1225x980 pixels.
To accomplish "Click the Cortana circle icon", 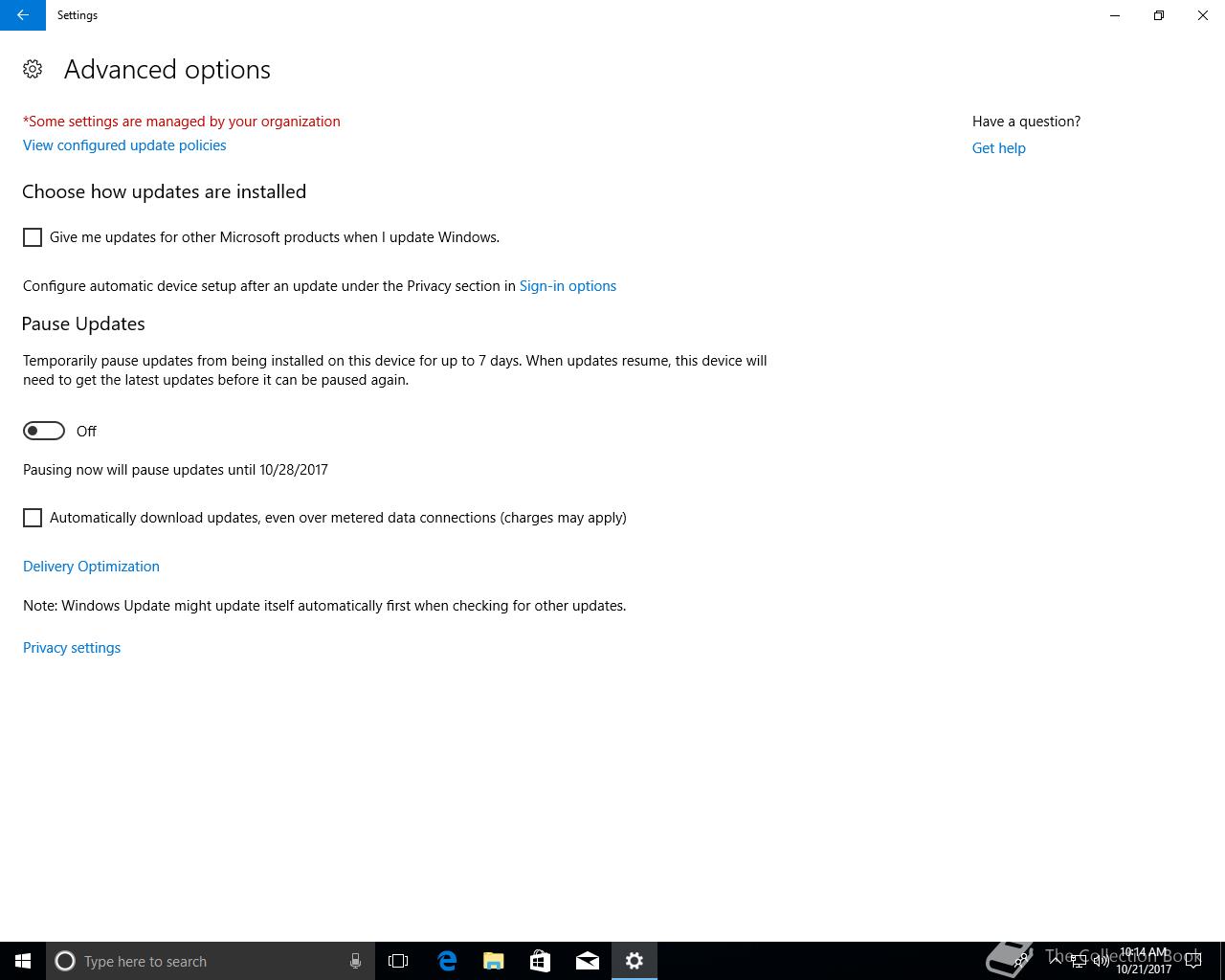I will [x=65, y=961].
